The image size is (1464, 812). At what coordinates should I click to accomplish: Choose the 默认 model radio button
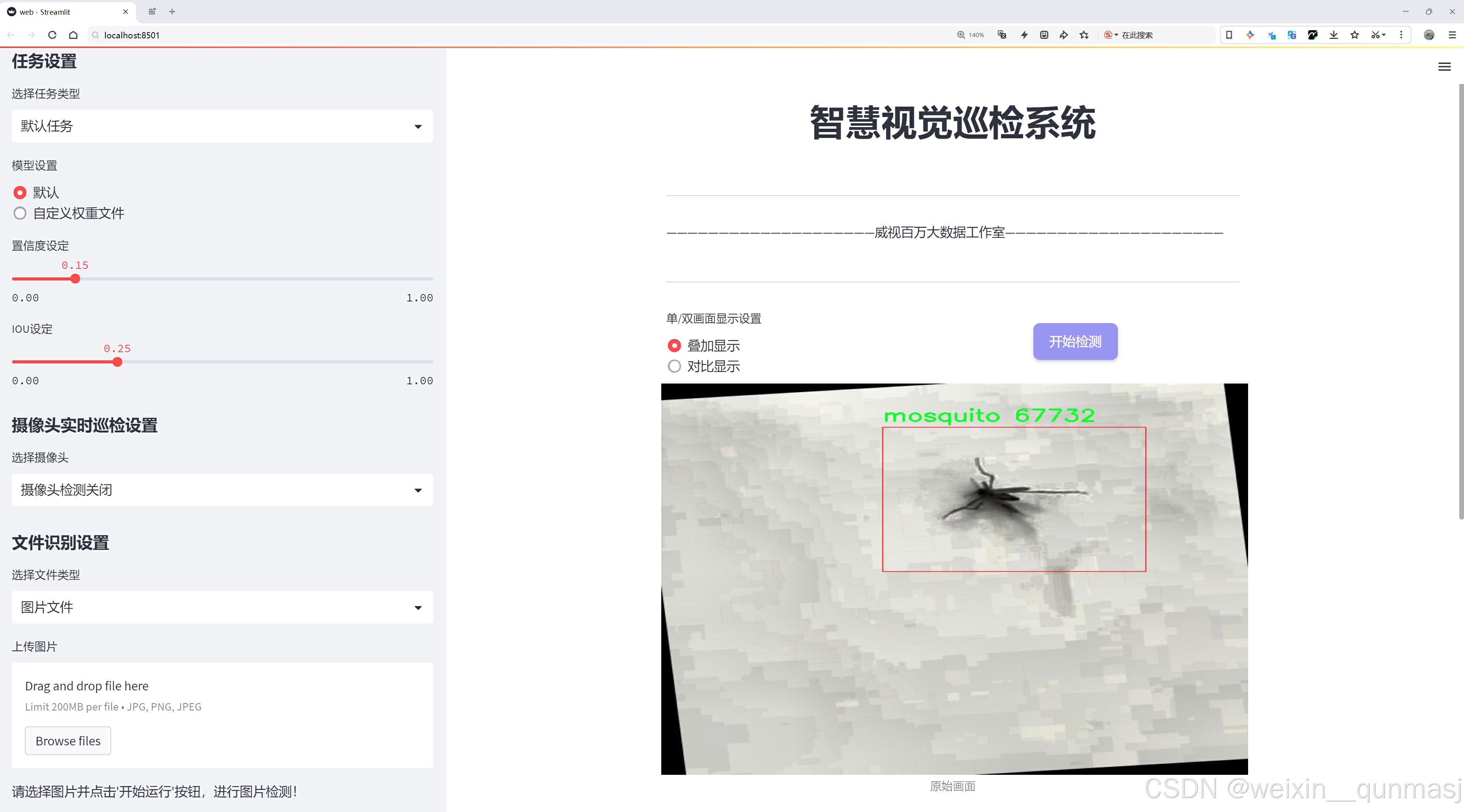click(x=21, y=193)
